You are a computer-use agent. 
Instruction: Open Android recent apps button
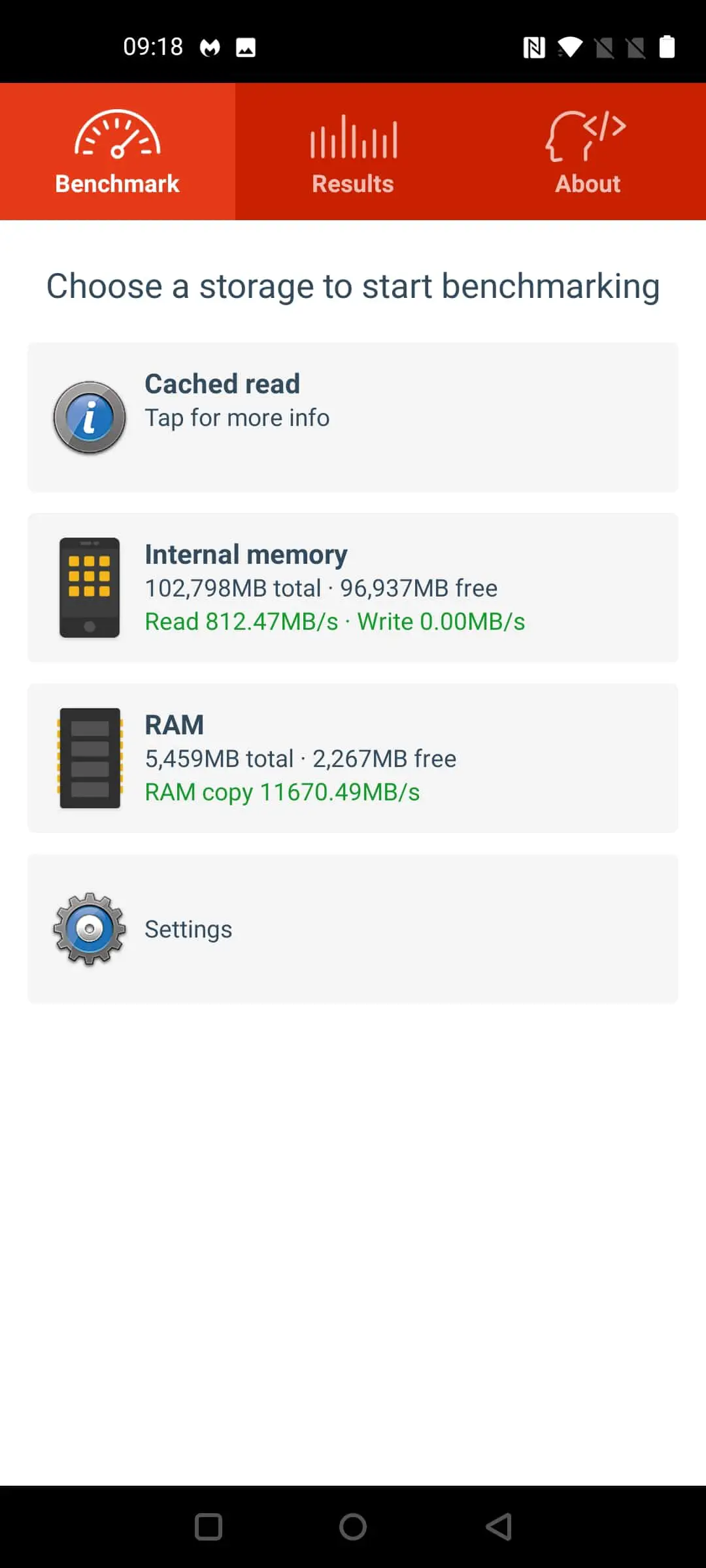(x=209, y=1527)
